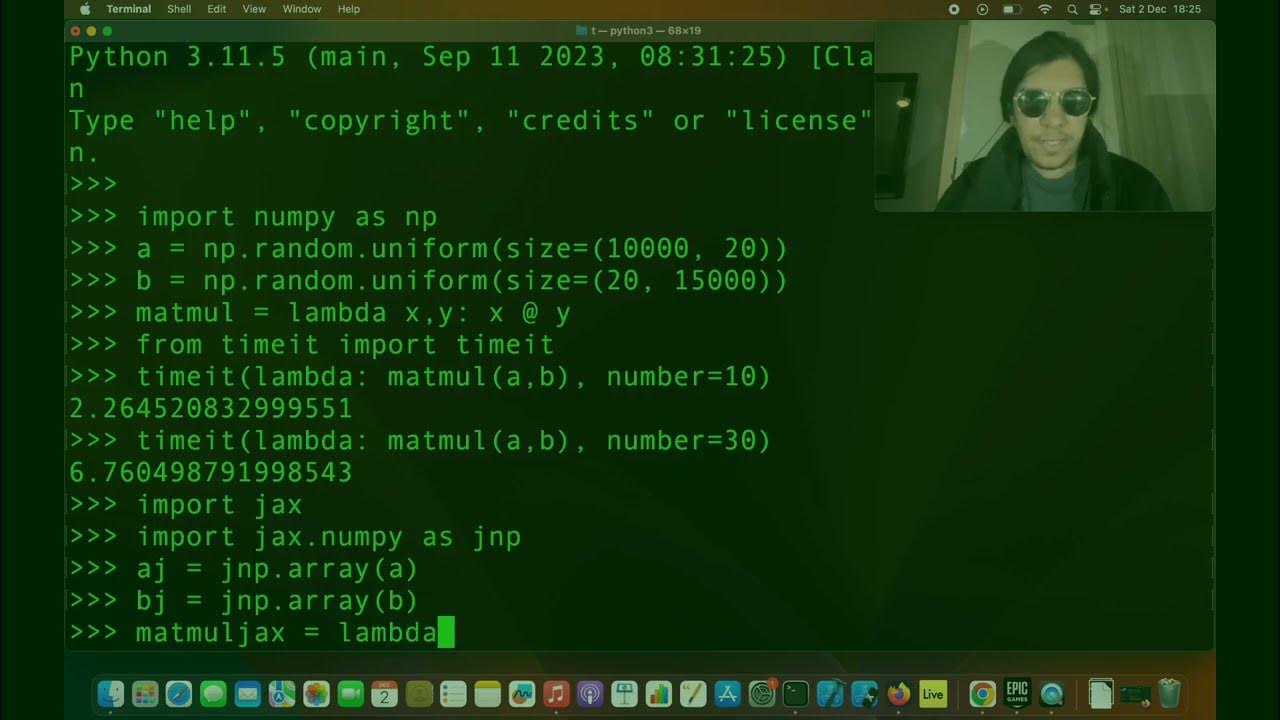The image size is (1280, 720).
Task: Launch Firefox from the dock
Action: [x=899, y=693]
